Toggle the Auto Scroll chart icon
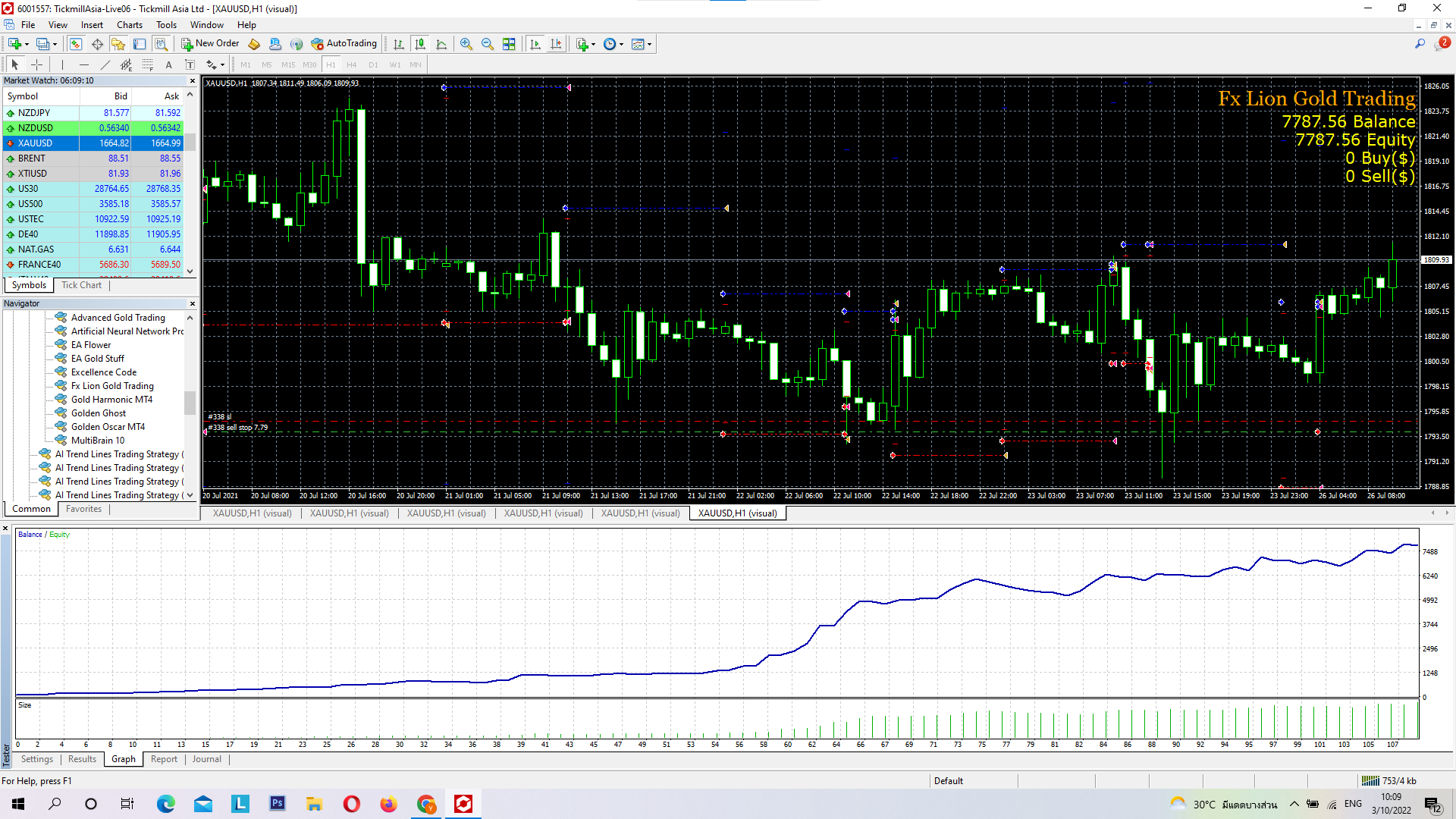This screenshot has width=1456, height=819. tap(535, 44)
